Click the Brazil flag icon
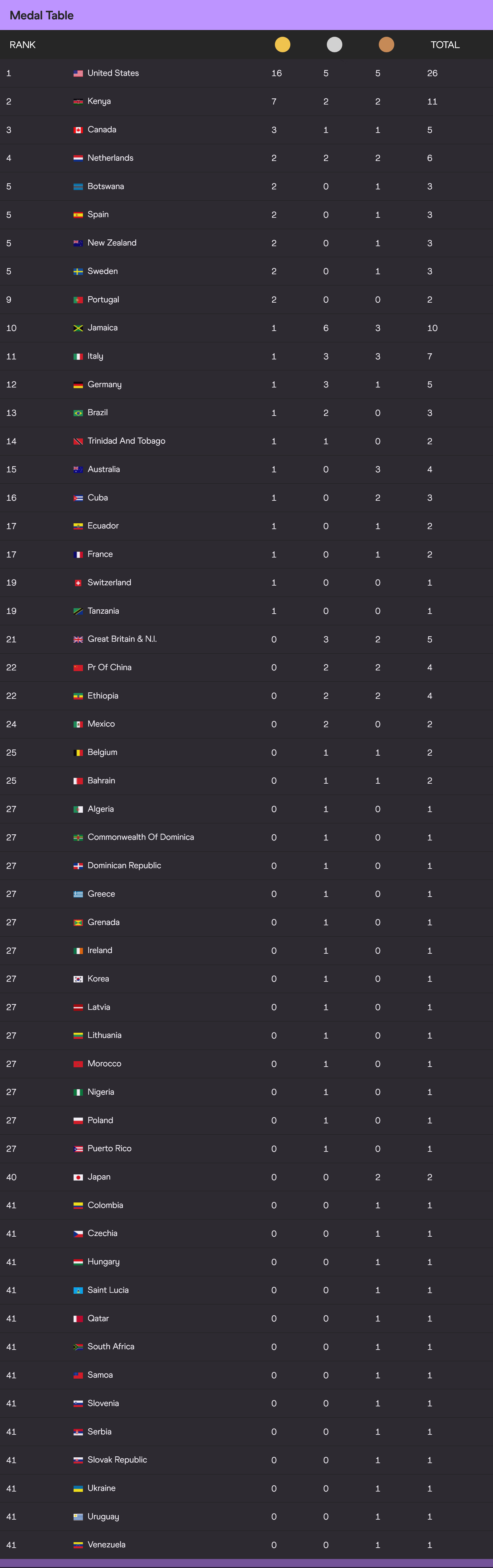 pos(78,413)
